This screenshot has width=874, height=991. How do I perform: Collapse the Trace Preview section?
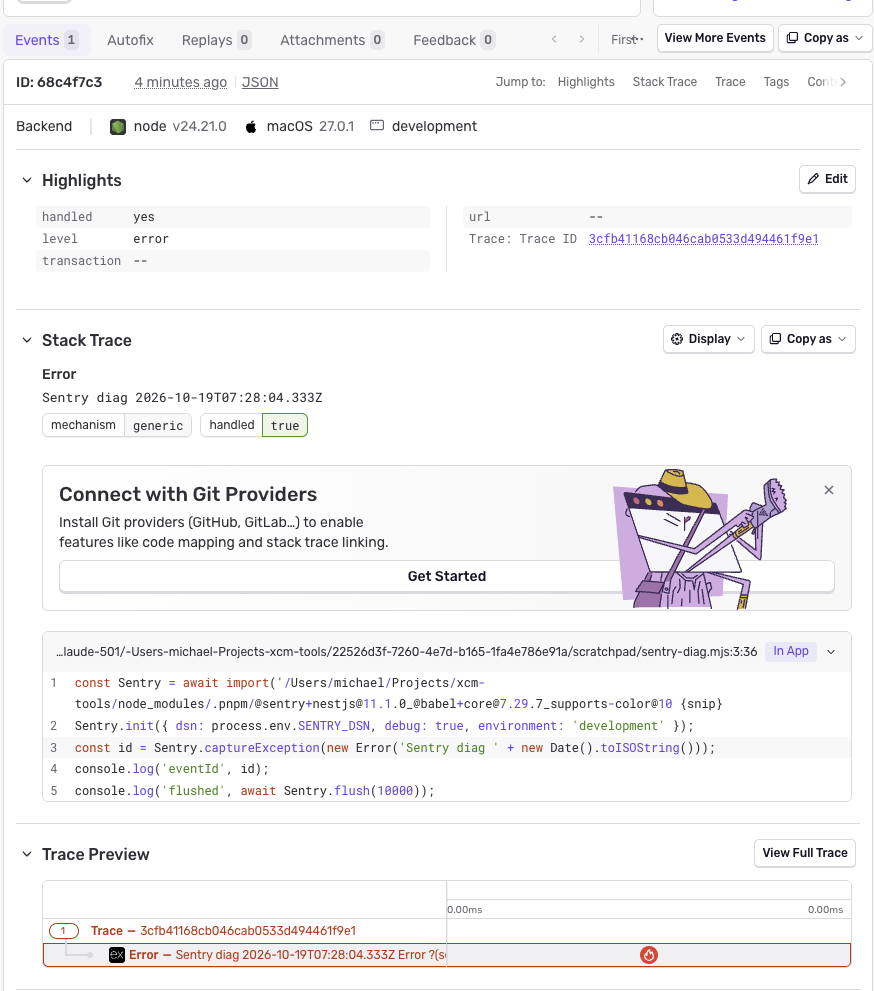click(27, 854)
